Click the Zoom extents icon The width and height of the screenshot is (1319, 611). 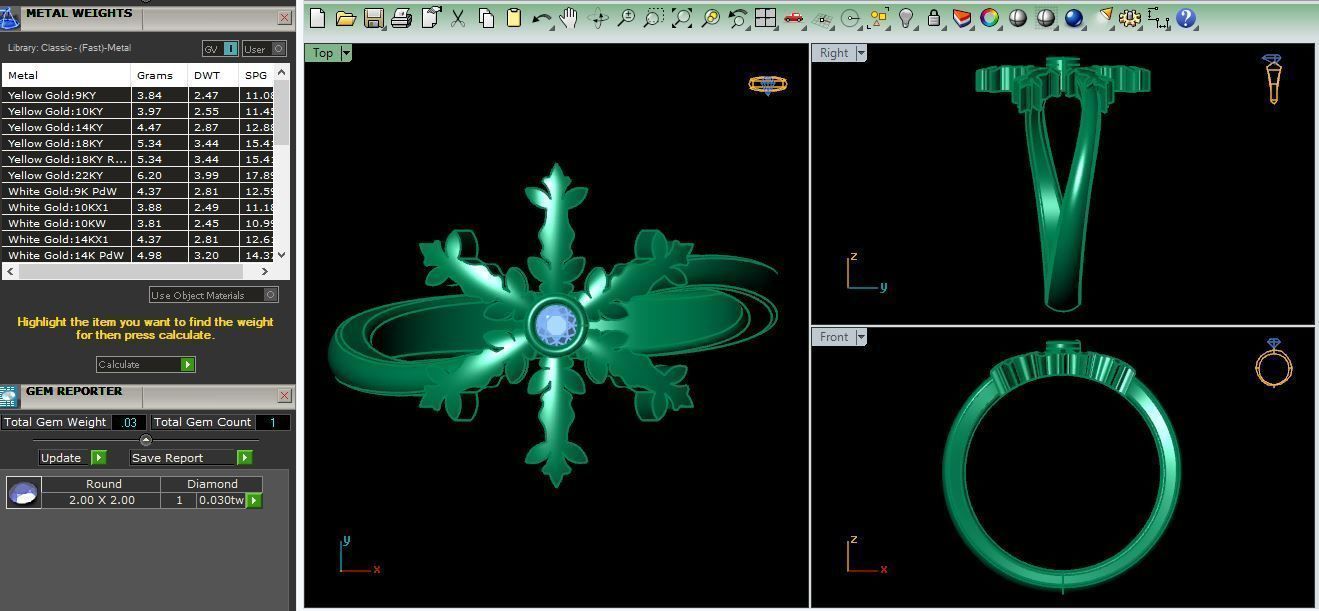coord(682,18)
